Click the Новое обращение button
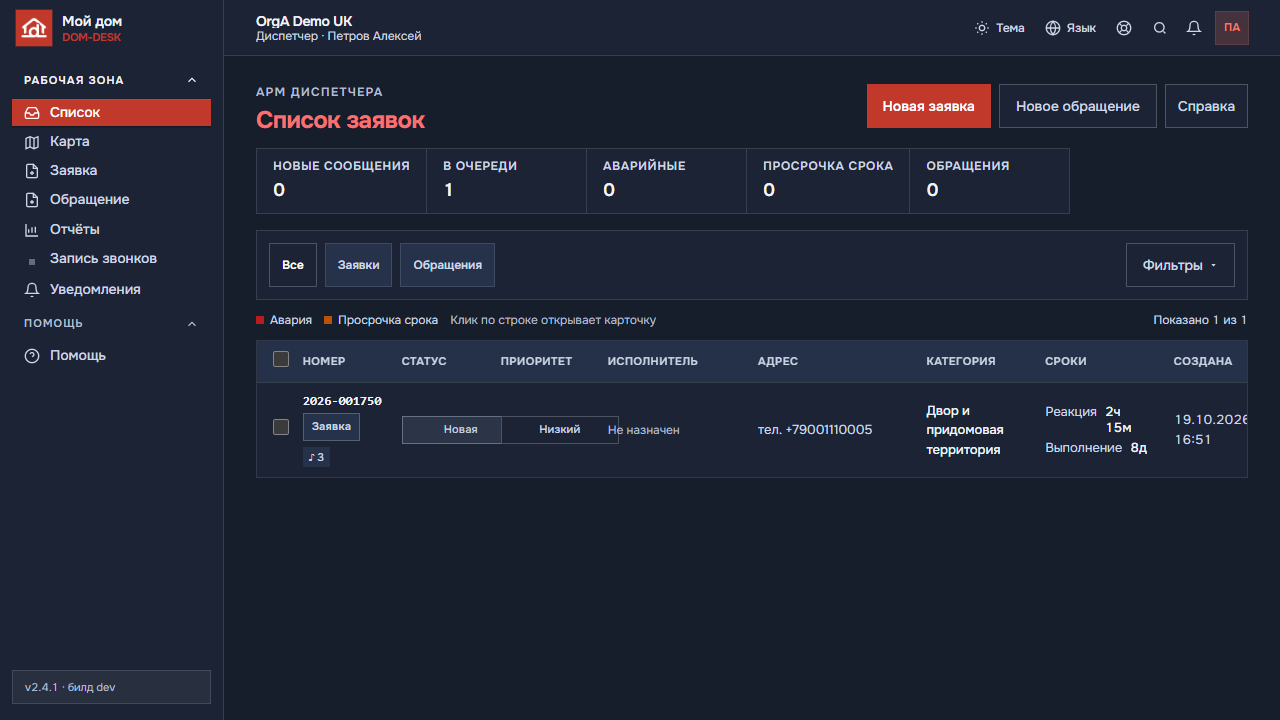Screen dimensions: 1280x720 pos(1078,106)
